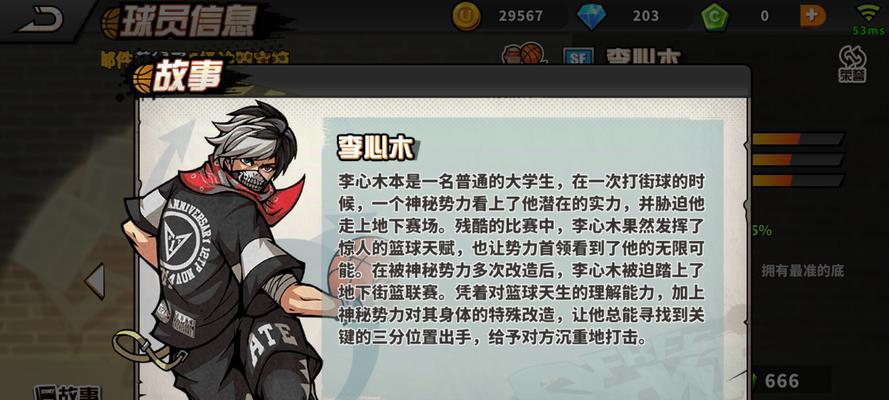Tap the coin balance 29567
Image resolution: width=889 pixels, height=400 pixels.
(x=520, y=16)
